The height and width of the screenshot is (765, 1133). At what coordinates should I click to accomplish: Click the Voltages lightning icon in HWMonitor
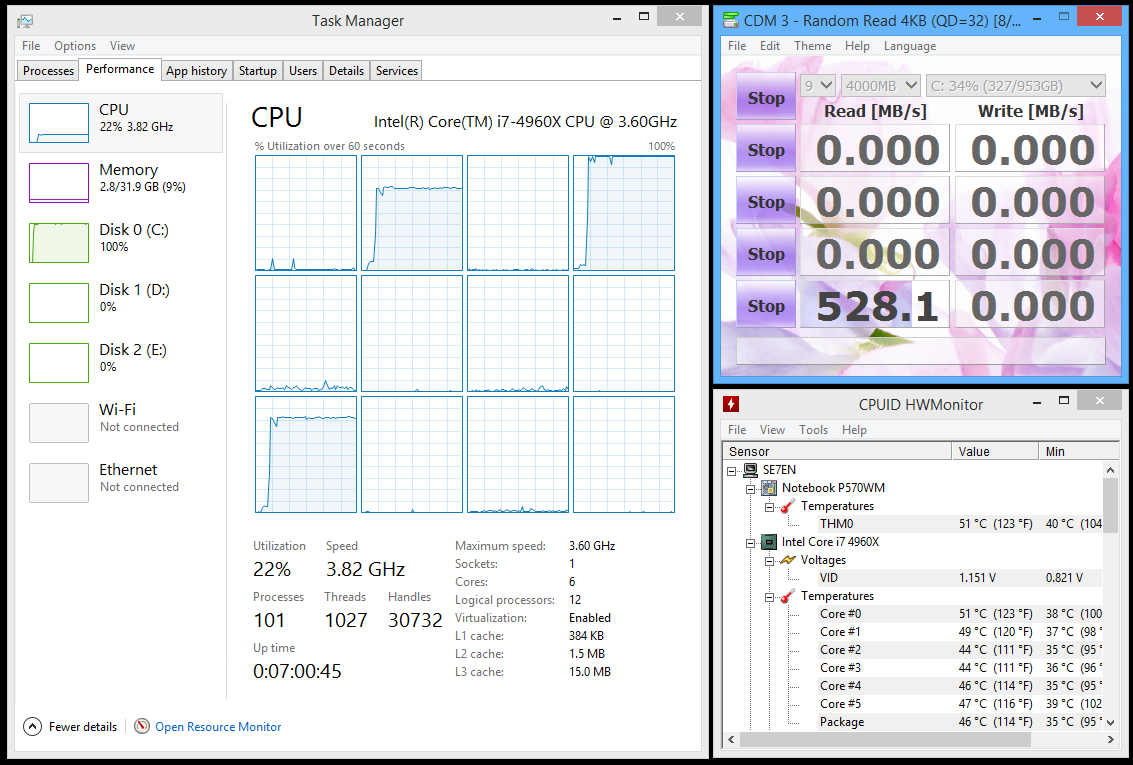click(788, 560)
